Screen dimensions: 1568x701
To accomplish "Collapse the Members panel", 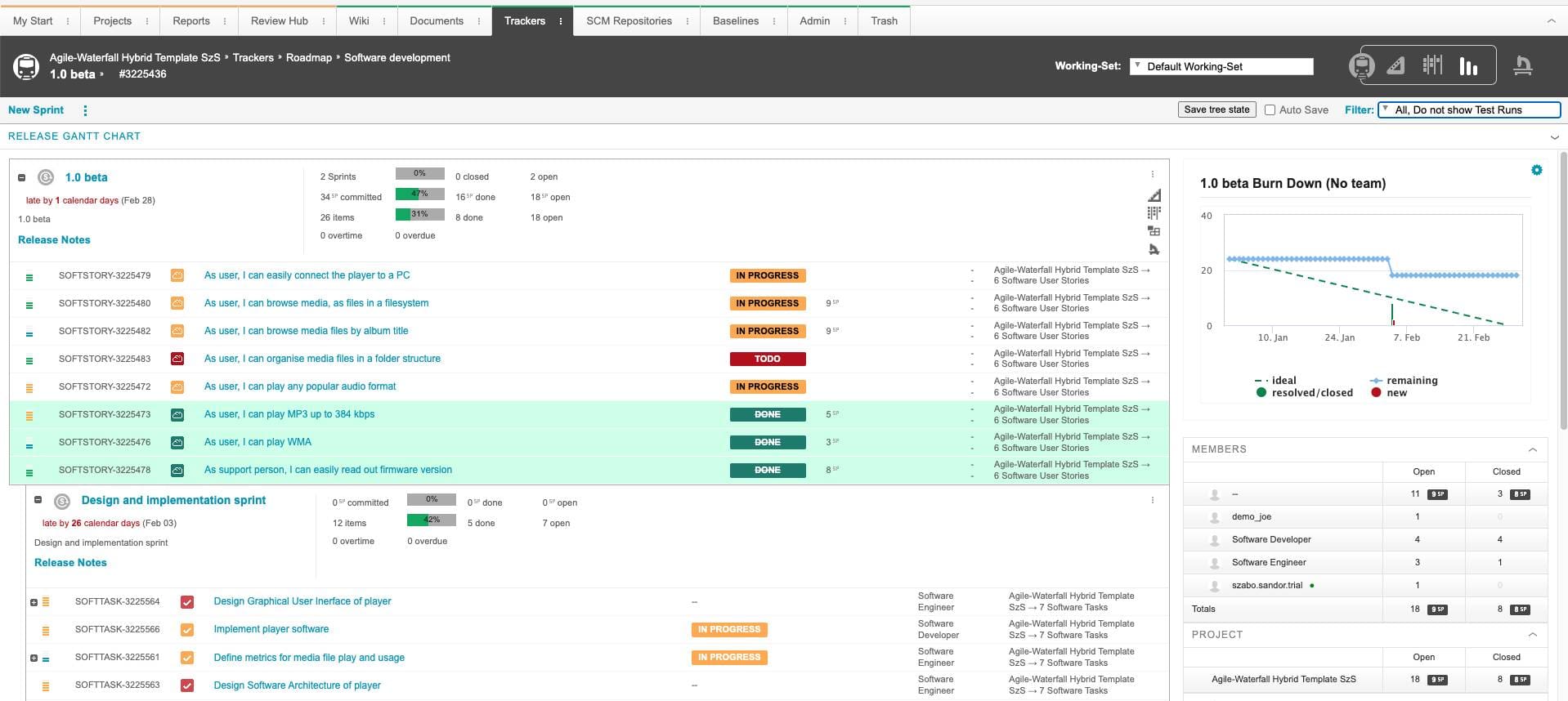I will point(1533,449).
